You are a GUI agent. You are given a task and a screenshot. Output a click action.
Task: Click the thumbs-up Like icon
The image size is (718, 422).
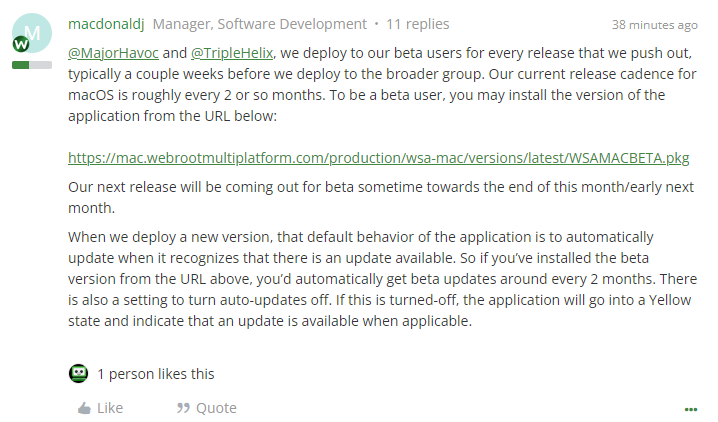tap(85, 408)
